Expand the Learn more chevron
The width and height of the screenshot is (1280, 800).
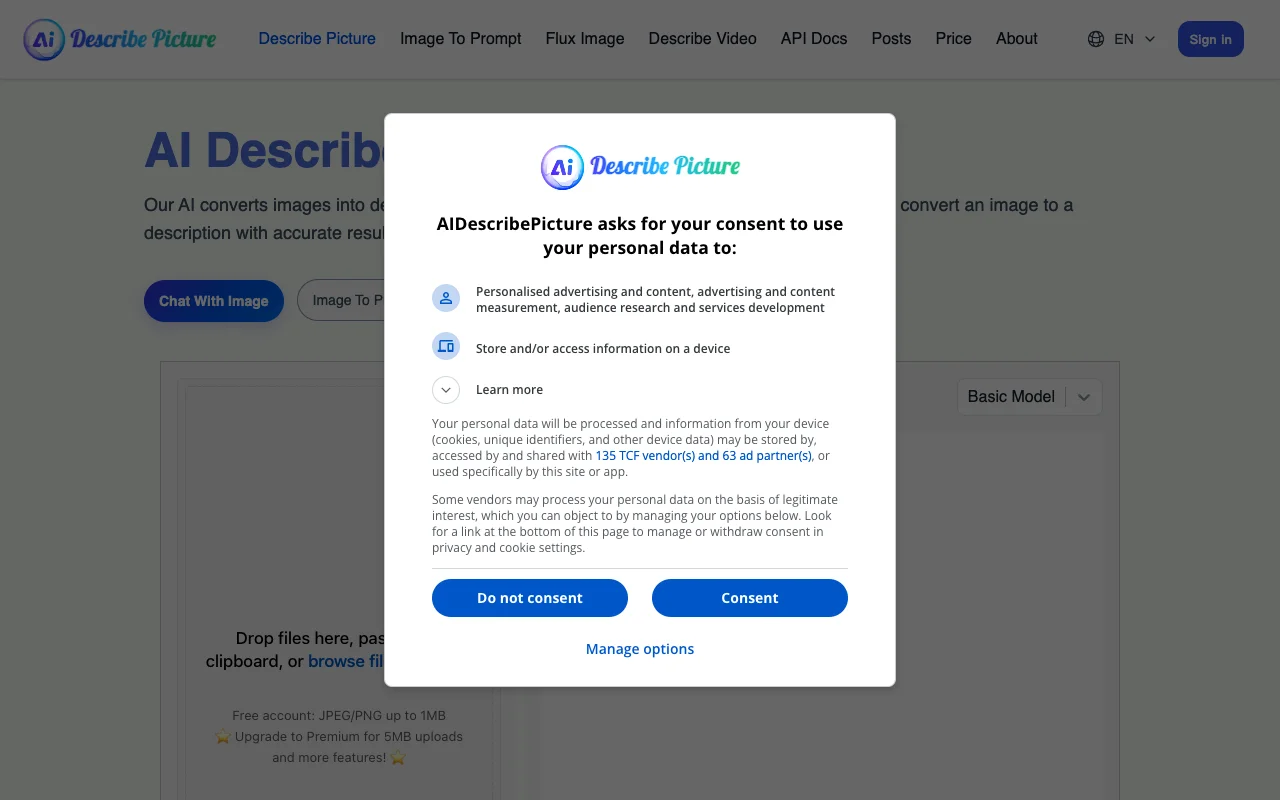446,390
